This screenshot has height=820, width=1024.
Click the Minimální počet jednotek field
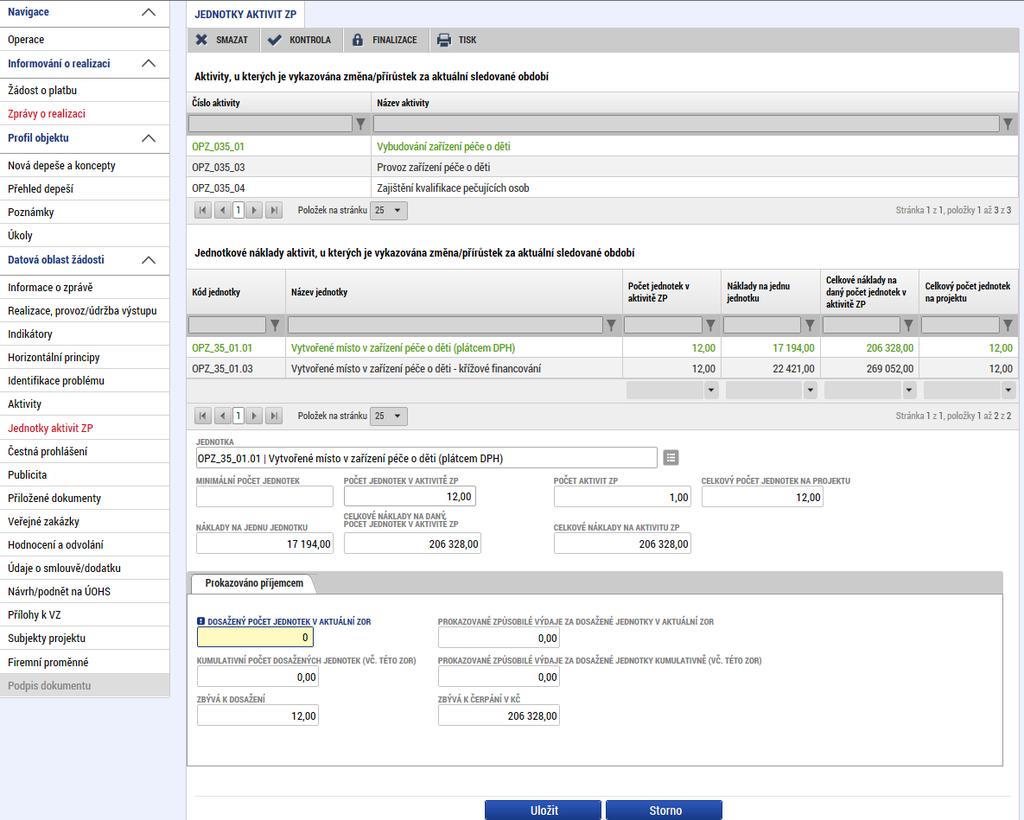[264, 497]
